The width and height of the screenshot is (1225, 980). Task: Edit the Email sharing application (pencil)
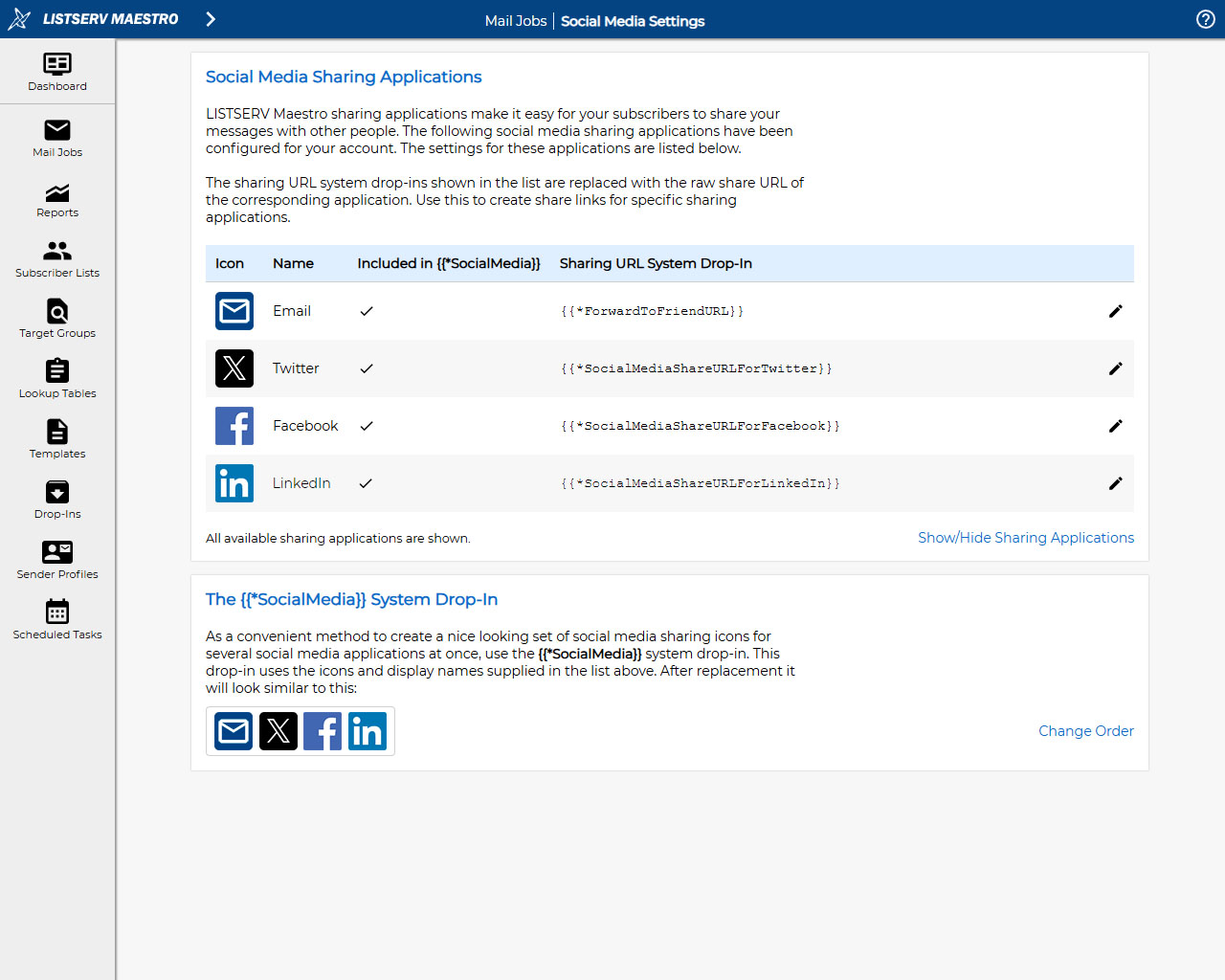point(1115,311)
